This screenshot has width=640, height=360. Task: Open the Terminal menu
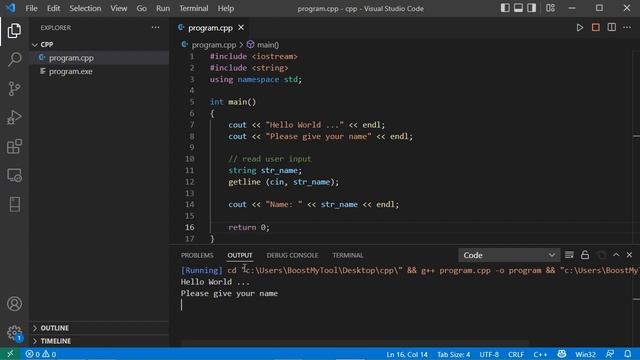click(193, 8)
